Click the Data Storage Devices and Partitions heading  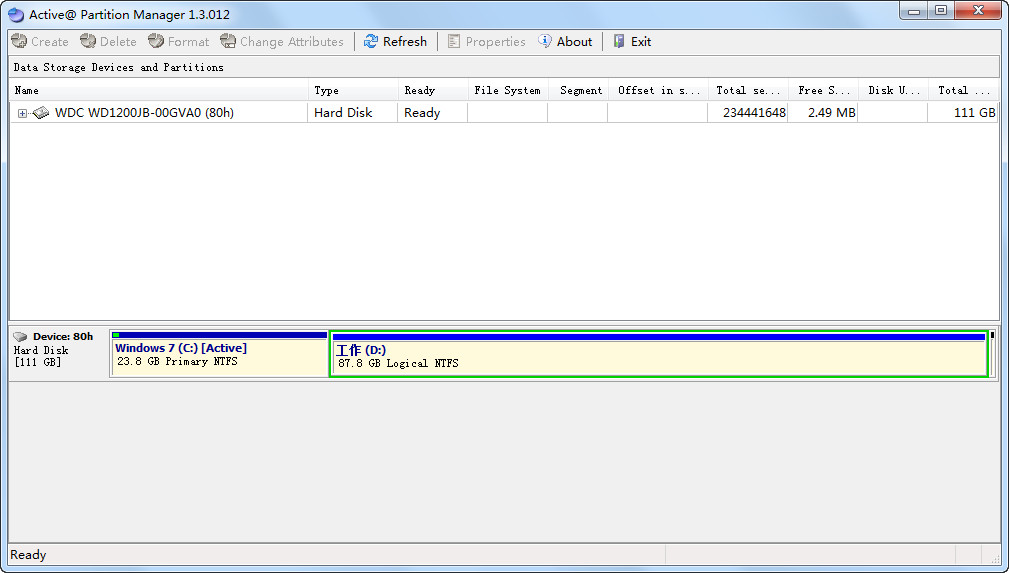pos(118,67)
